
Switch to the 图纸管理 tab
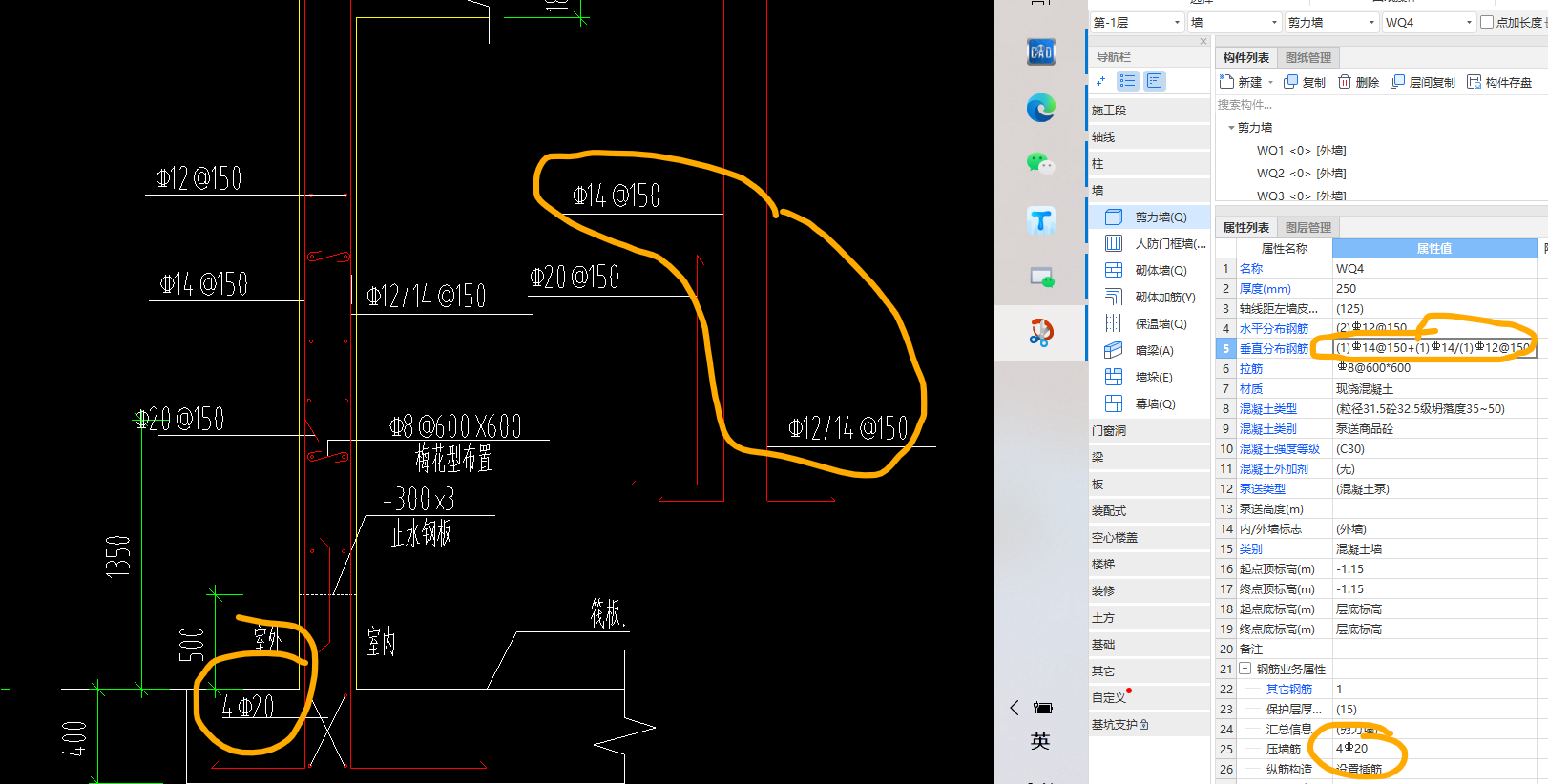pos(1307,57)
